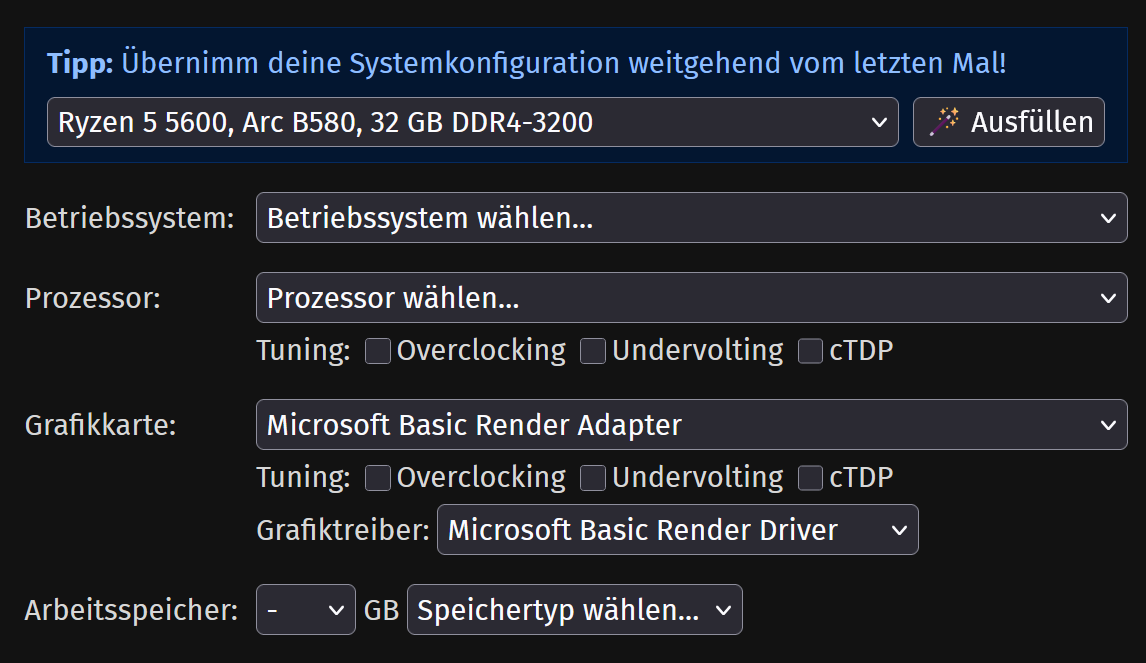Enable Undervolting for the Grafikkarte
Screen dimensions: 1146x663
tap(593, 479)
